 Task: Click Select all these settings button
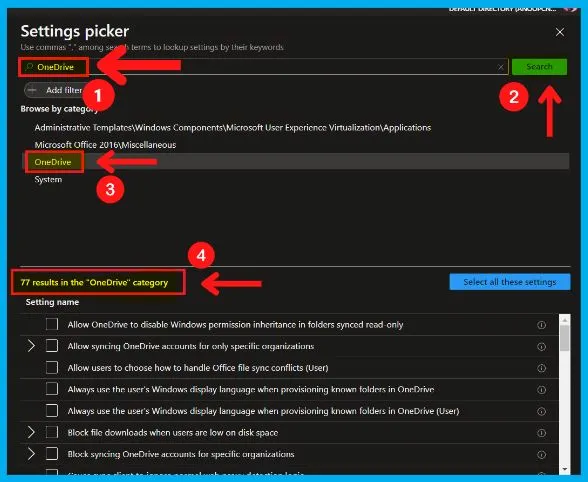(510, 282)
